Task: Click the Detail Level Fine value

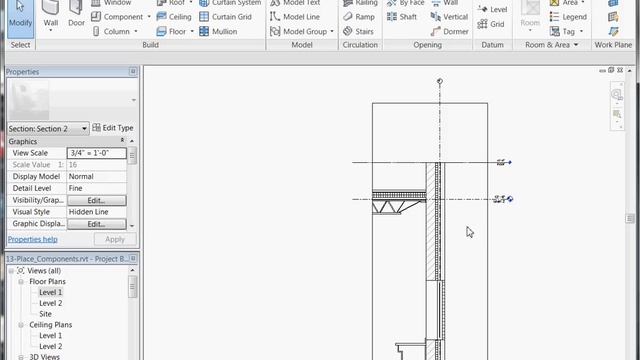Action: (96, 188)
